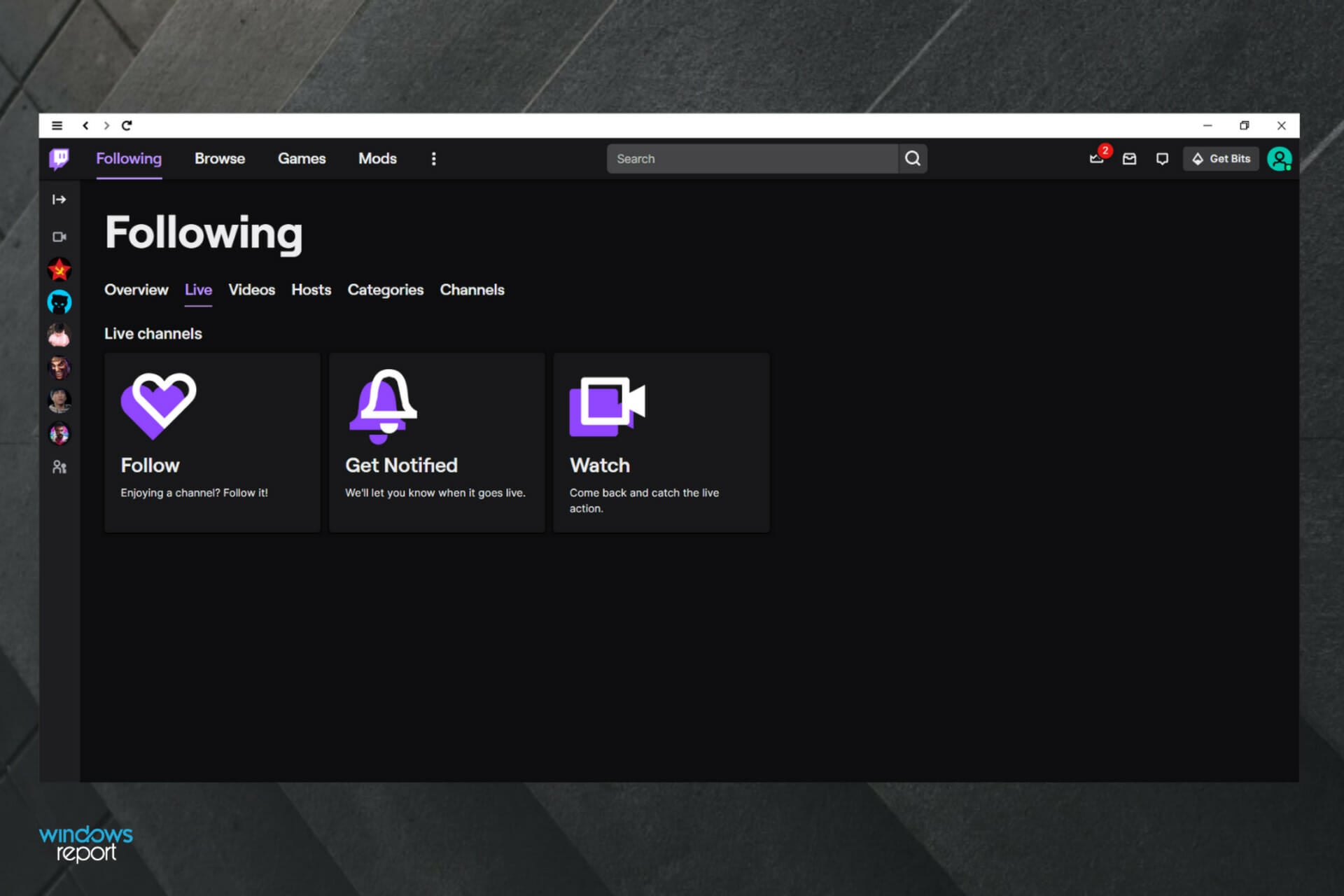Click the "Enjoying a channel? Follow it!" text
1344x896 pixels.
[194, 493]
